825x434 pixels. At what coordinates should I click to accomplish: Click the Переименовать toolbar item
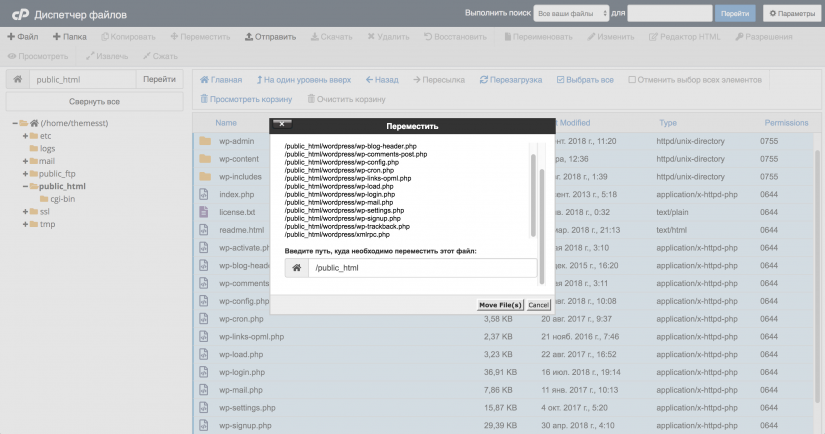coord(538,37)
